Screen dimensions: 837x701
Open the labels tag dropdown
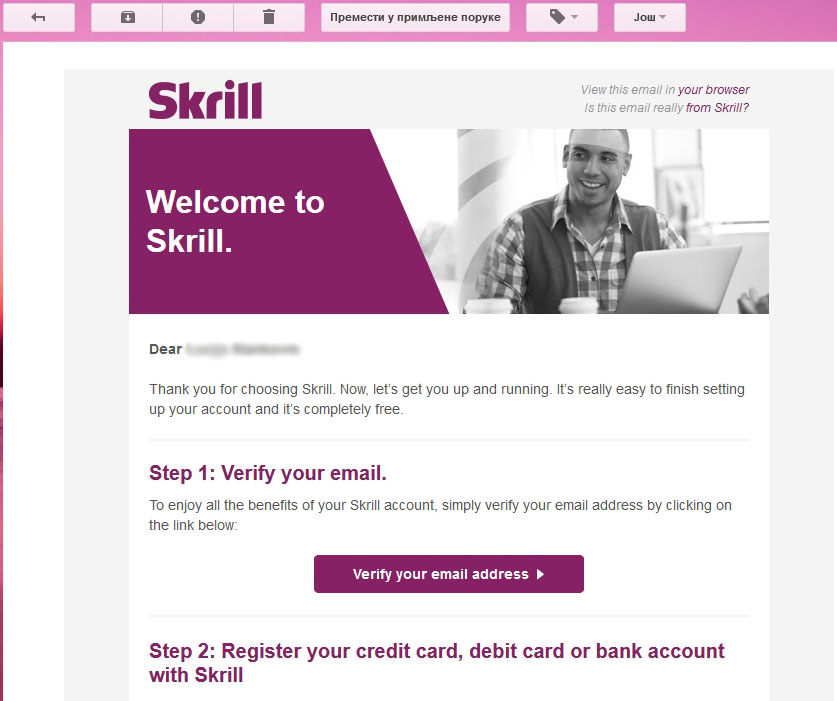562,18
